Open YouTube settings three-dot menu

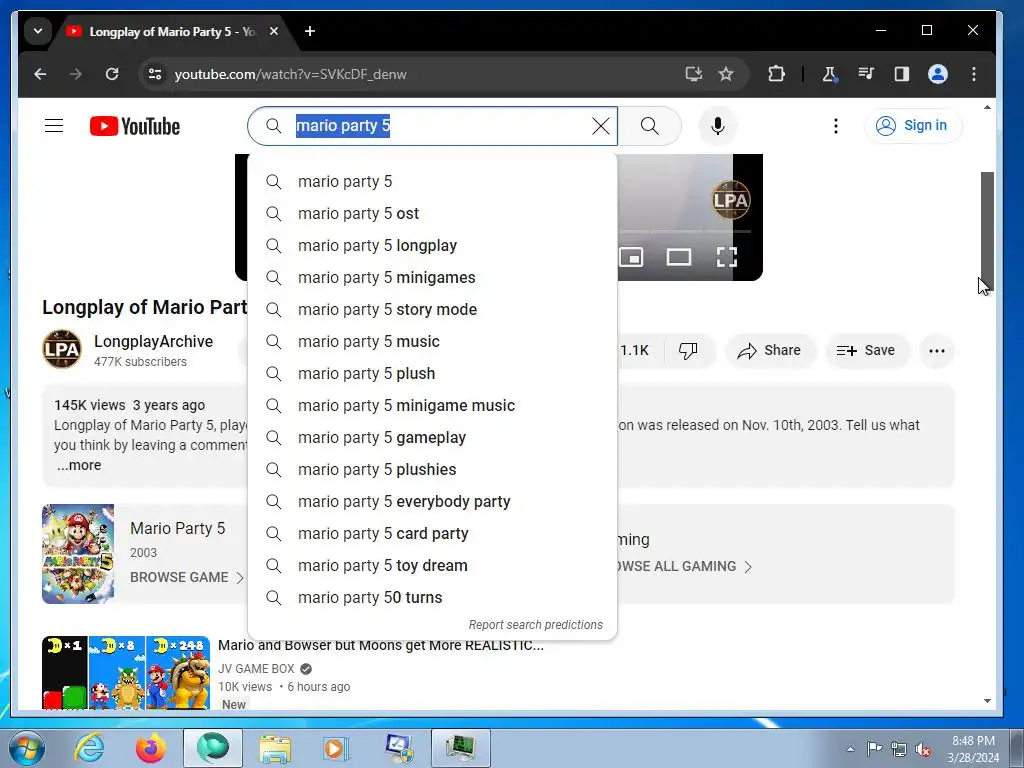835,126
